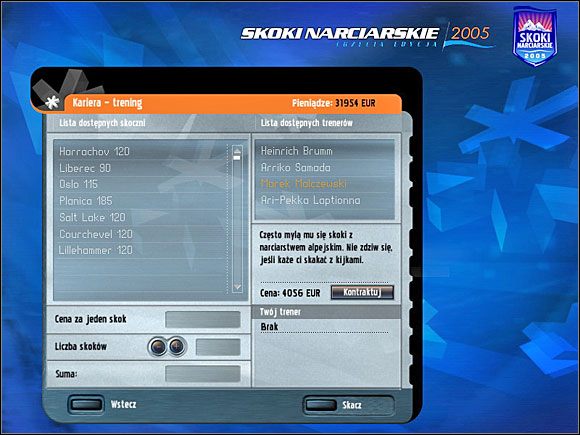Click the left round Liczba skoków button
Viewport: 580px width, 435px height.
(158, 347)
